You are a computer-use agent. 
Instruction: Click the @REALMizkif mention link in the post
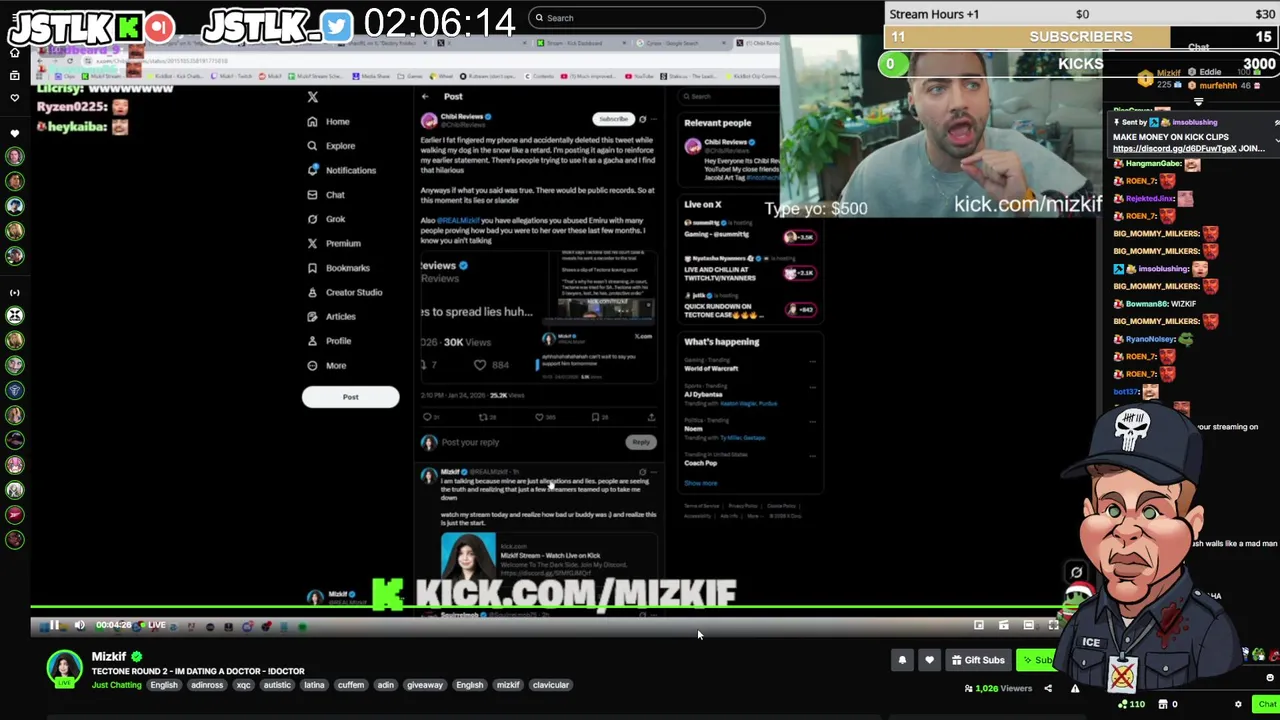(456, 220)
